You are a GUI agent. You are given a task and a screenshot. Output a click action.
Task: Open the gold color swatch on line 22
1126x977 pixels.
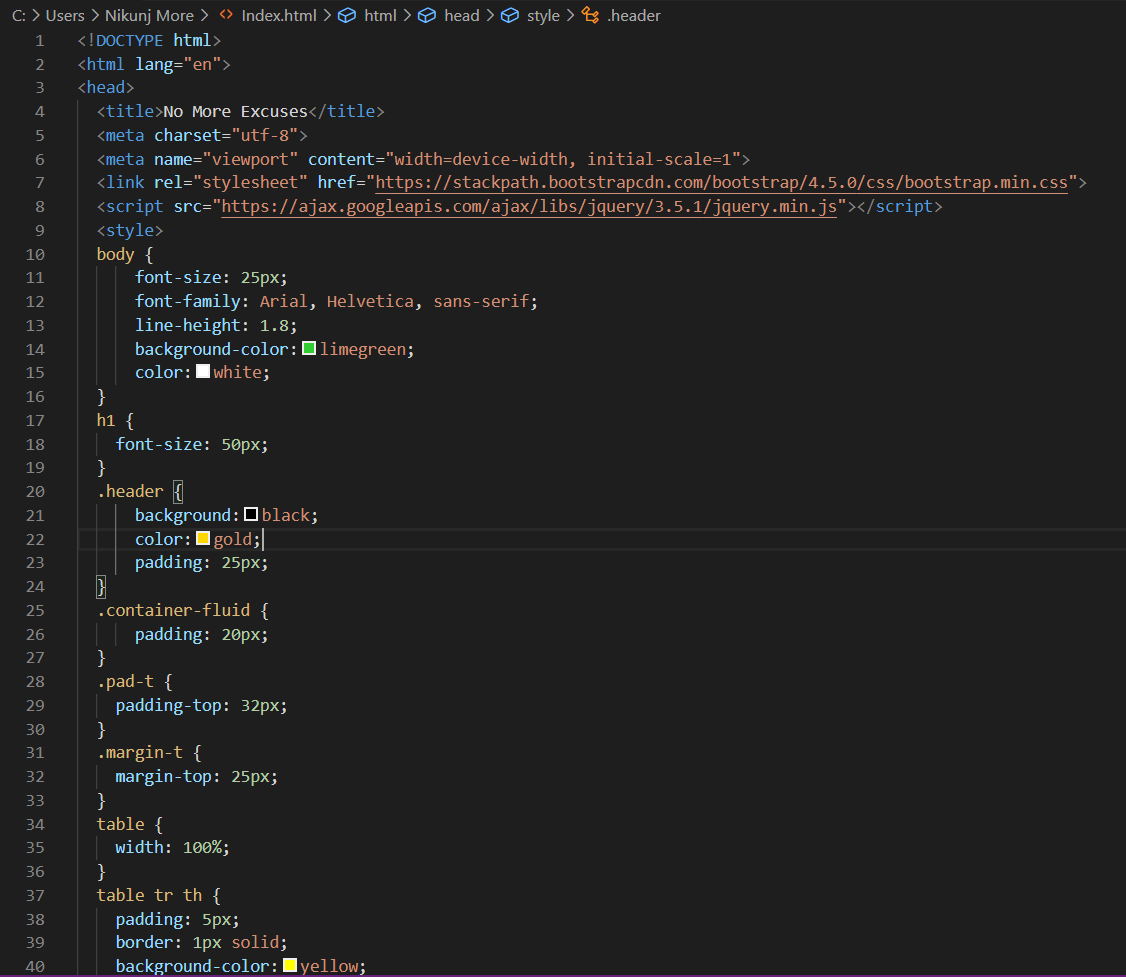point(203,539)
